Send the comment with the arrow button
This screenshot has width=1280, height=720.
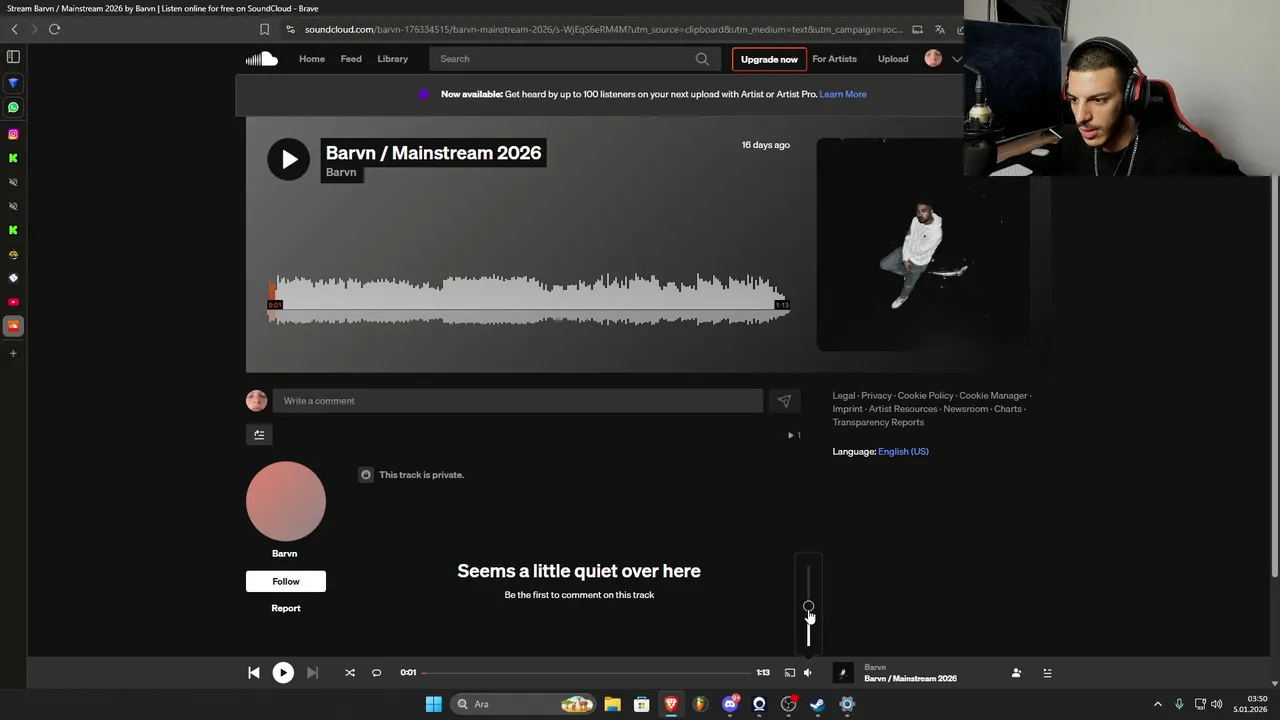tap(784, 401)
